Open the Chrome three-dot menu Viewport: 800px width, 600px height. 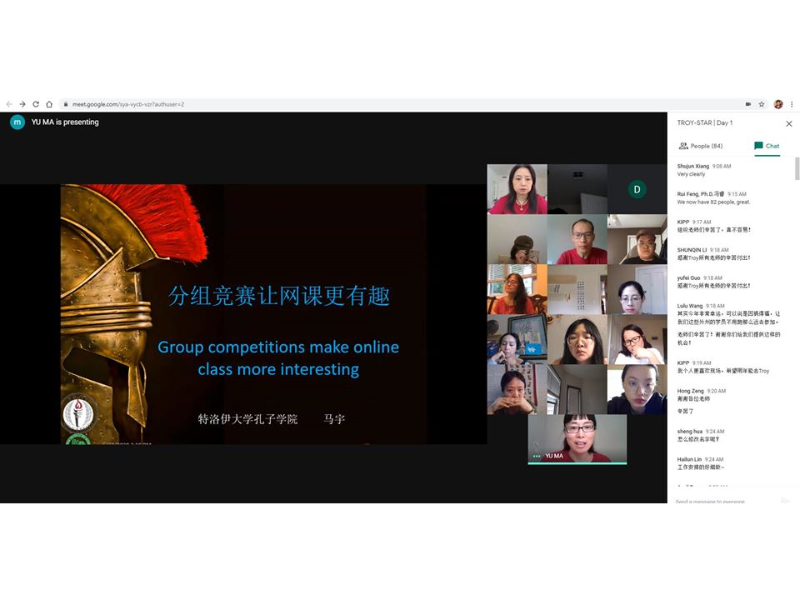coord(792,104)
